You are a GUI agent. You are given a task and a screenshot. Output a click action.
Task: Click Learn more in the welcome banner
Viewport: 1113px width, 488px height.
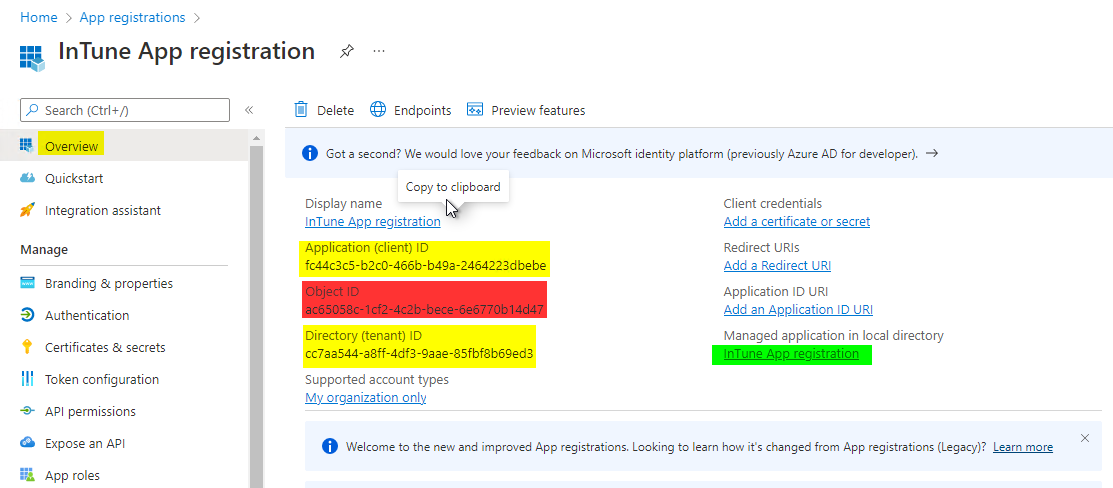tap(1023, 447)
